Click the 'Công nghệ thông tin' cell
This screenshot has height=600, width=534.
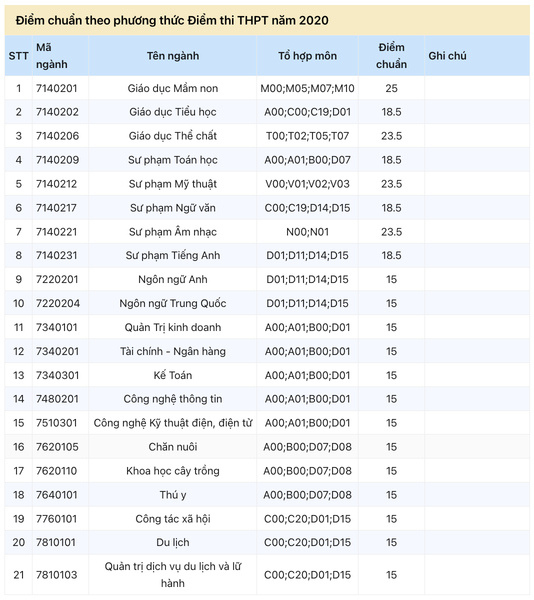click(173, 399)
